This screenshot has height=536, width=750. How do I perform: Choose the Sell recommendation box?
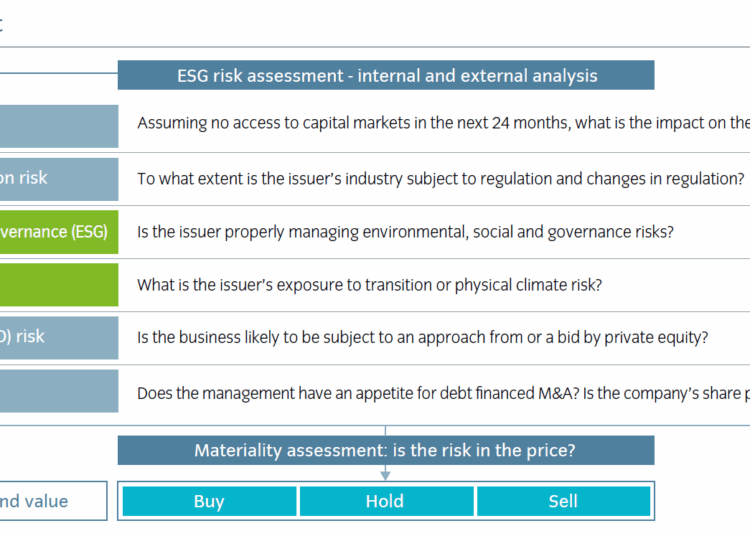click(563, 501)
